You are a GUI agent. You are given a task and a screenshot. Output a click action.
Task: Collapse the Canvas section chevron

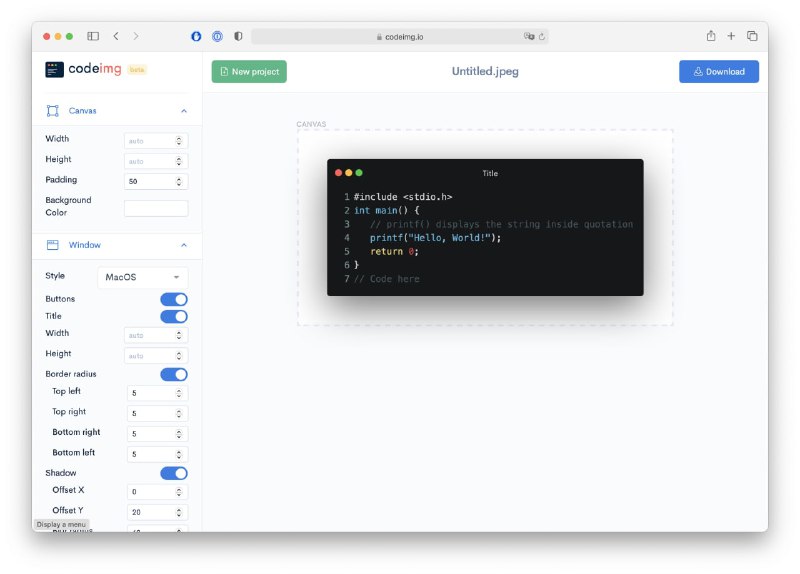183,111
